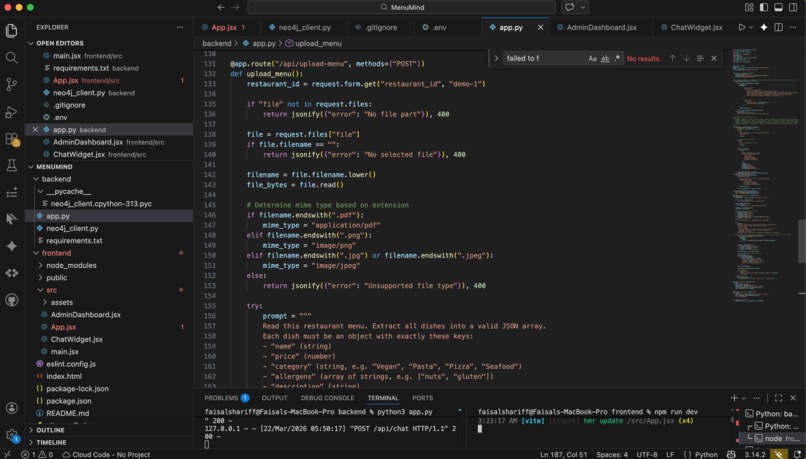Switch to the AdminDashboard.jsx tab
The height and width of the screenshot is (459, 806).
[601, 27]
